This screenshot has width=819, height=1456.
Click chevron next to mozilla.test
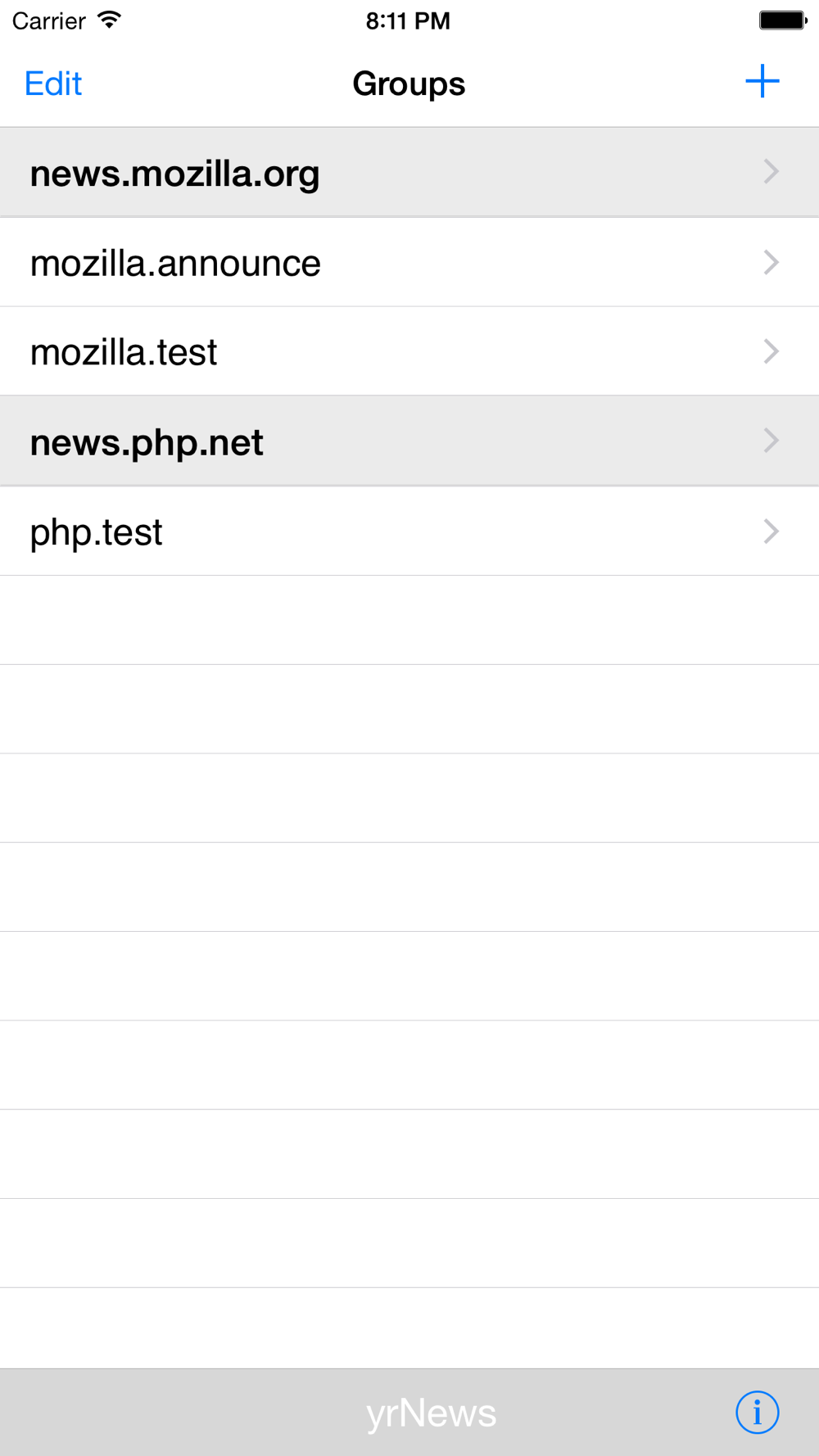pyautogui.click(x=771, y=351)
